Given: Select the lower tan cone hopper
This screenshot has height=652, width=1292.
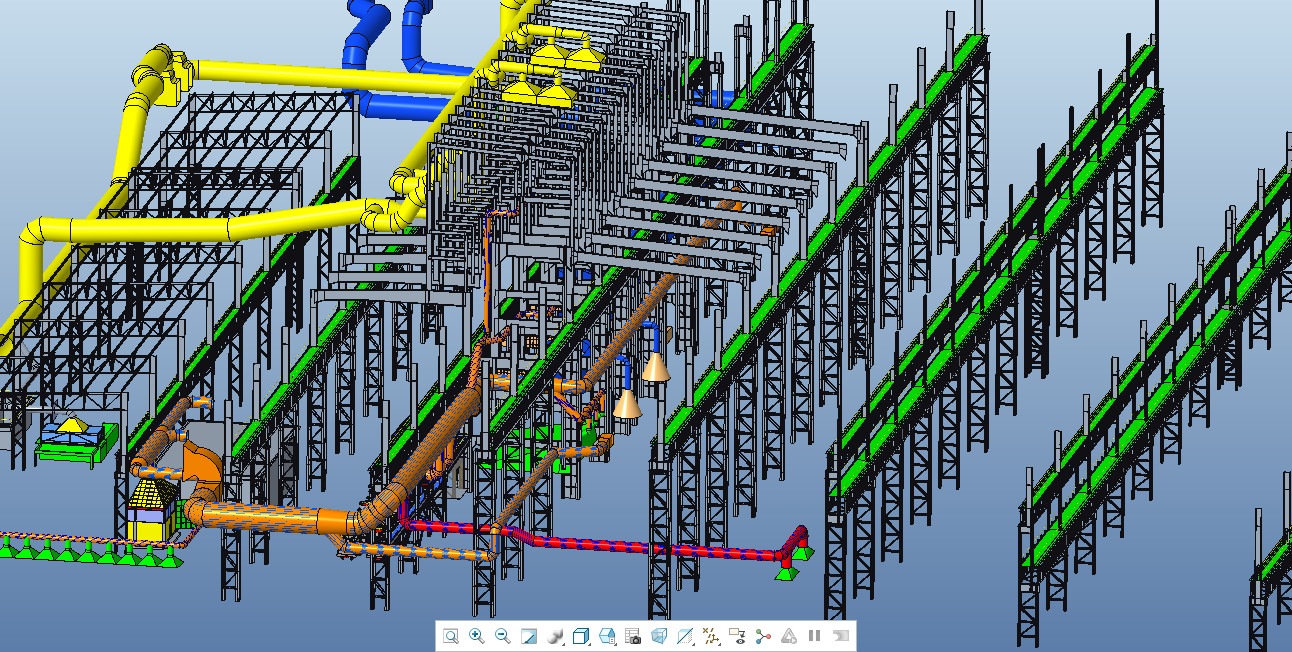Looking at the screenshot, I should [627, 404].
